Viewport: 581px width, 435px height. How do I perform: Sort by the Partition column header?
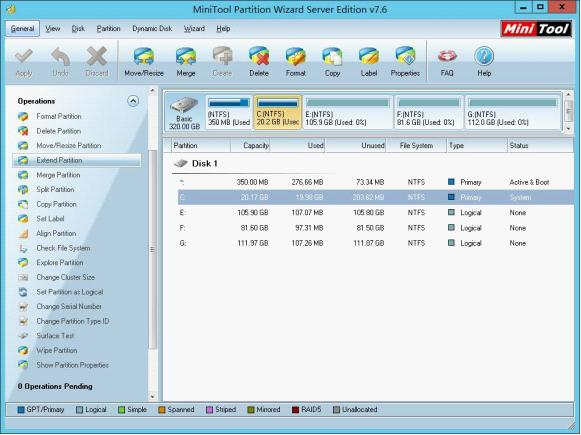[200, 146]
